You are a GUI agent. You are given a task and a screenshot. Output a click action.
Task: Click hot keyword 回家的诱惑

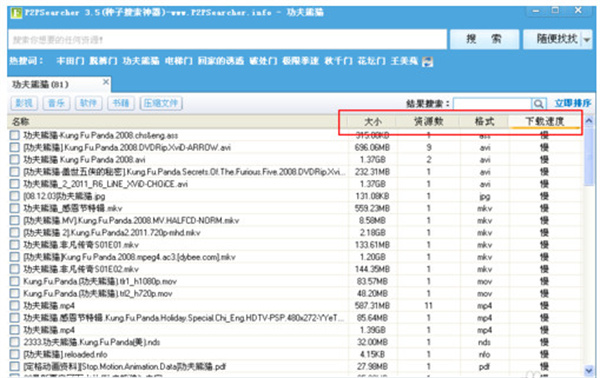point(220,61)
